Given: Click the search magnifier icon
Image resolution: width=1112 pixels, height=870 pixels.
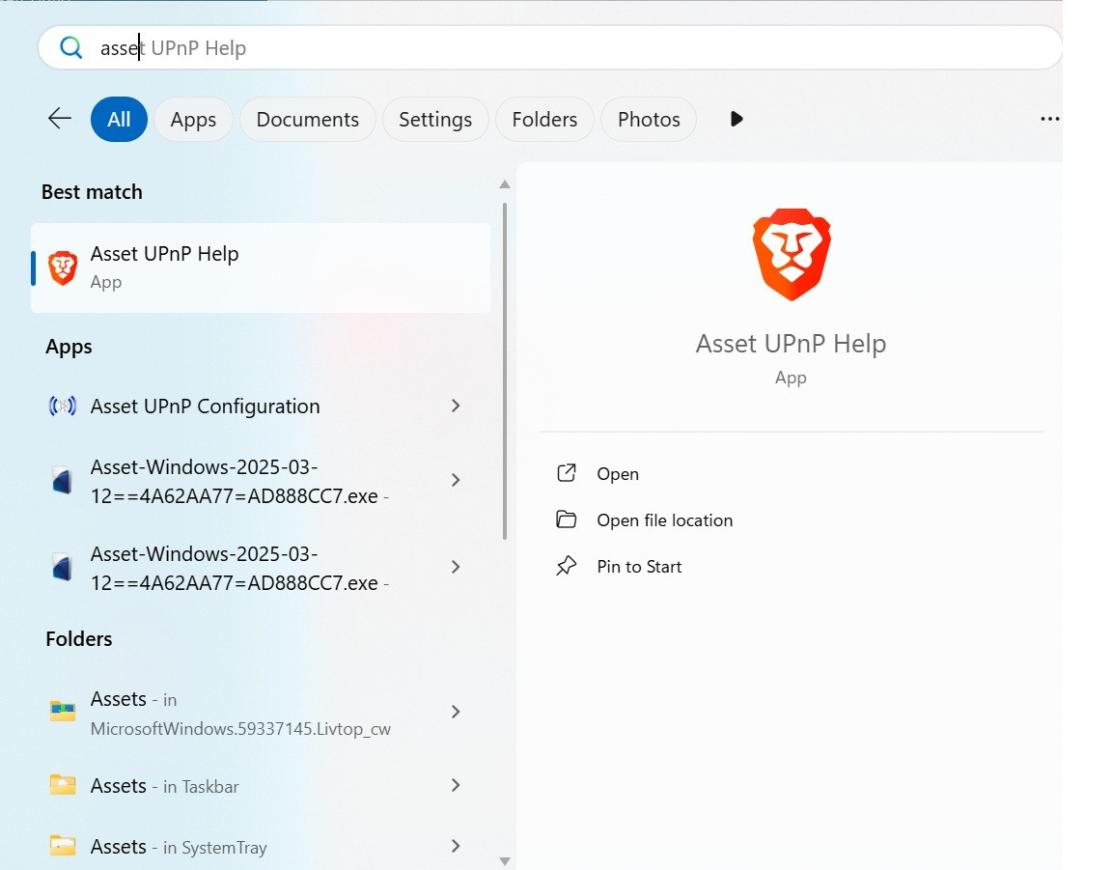Looking at the screenshot, I should (71, 48).
